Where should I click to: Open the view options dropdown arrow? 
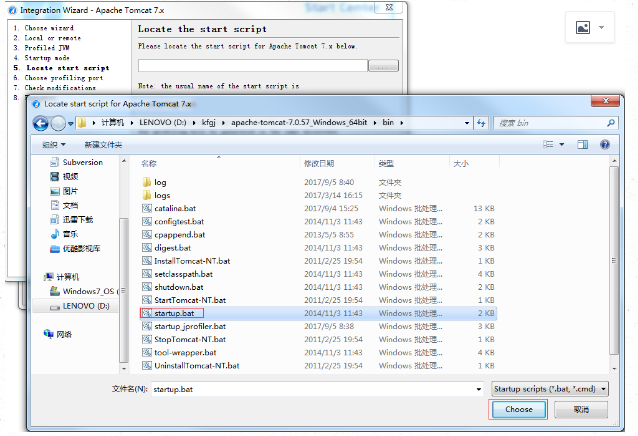pyautogui.click(x=562, y=144)
